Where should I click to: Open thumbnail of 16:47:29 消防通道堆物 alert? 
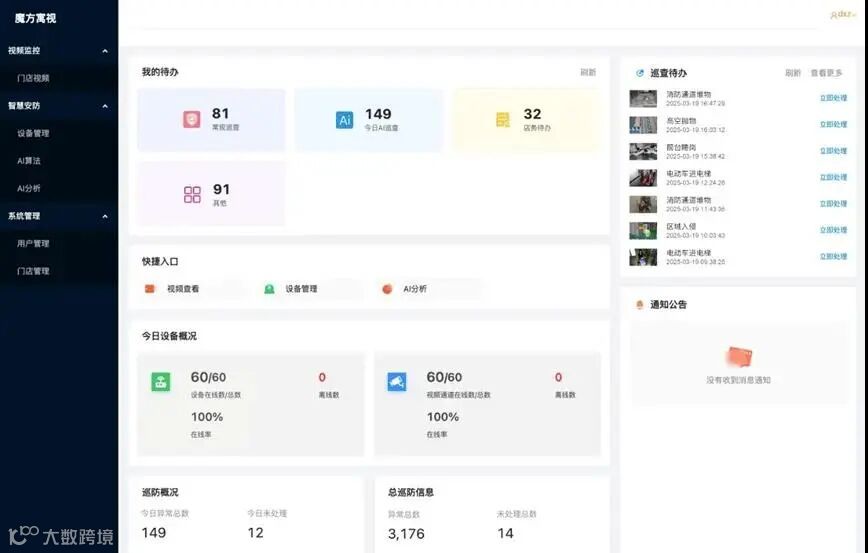point(643,99)
